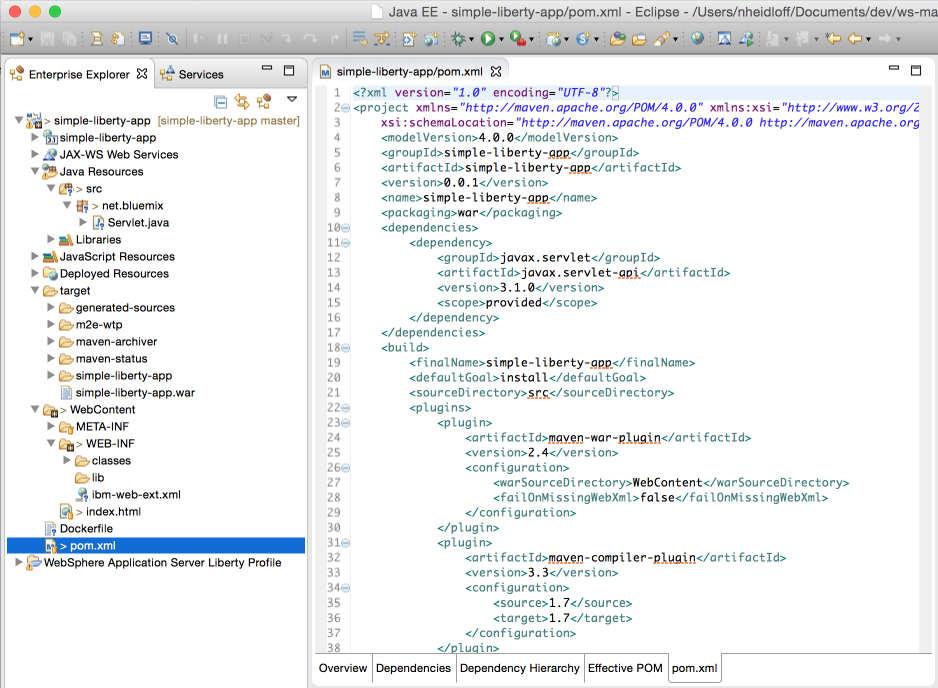Click the External Tools run icon

coord(518,39)
